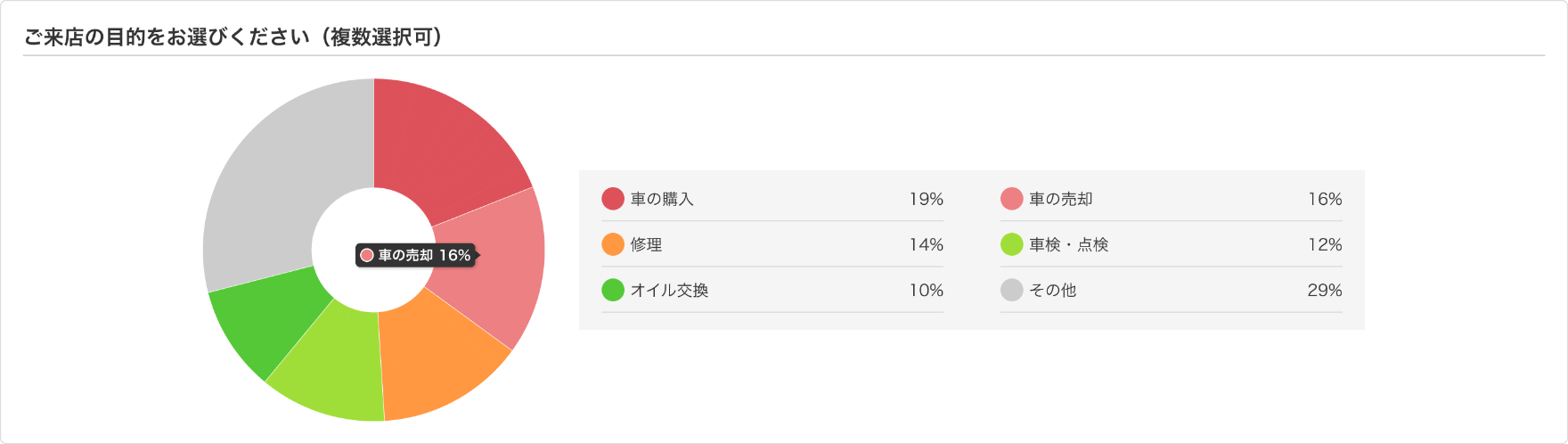The height and width of the screenshot is (444, 1568).
Task: Click the pink 車の売却 legend dot
Action: coord(1011,199)
